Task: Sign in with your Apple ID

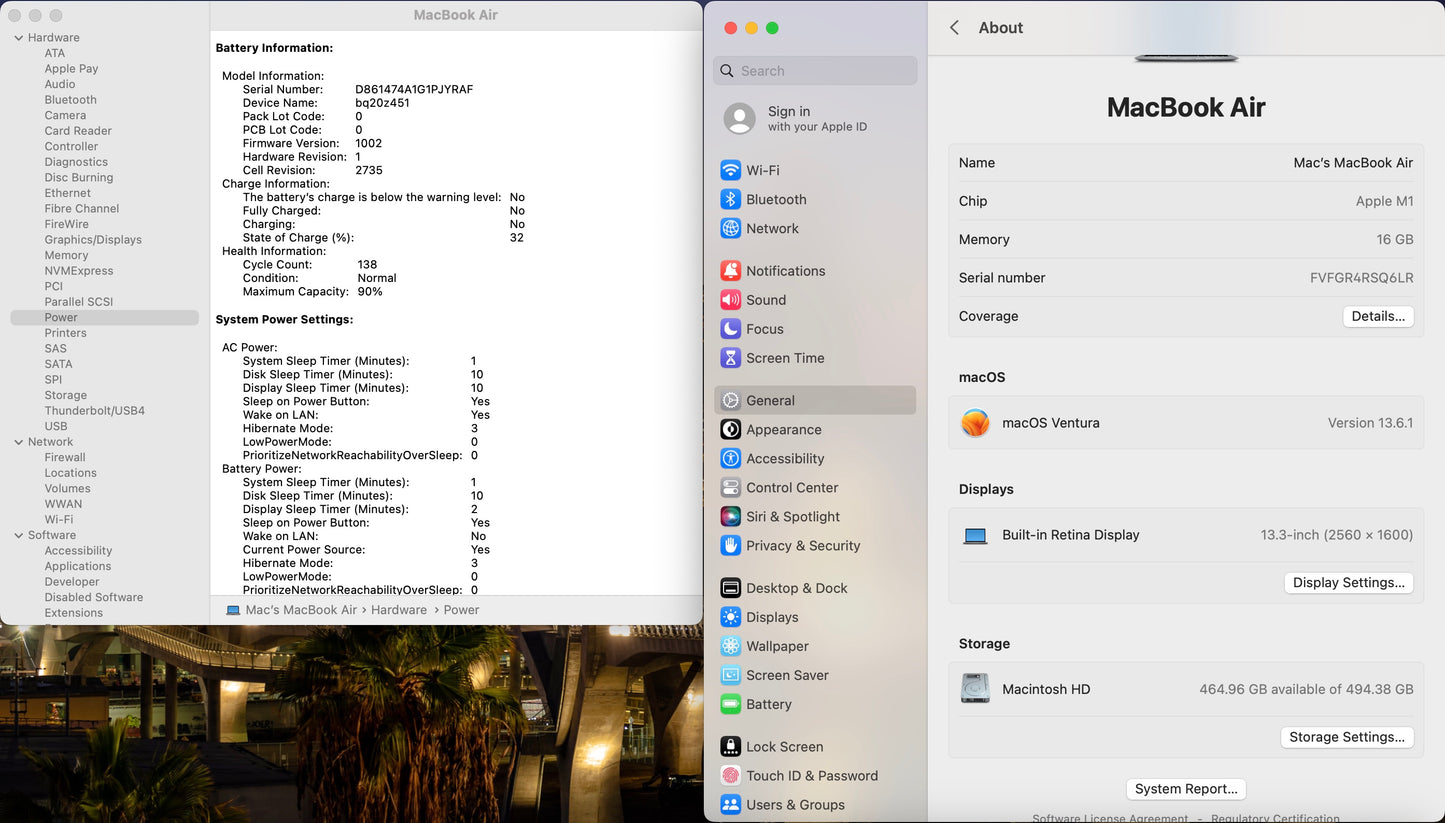Action: 815,119
